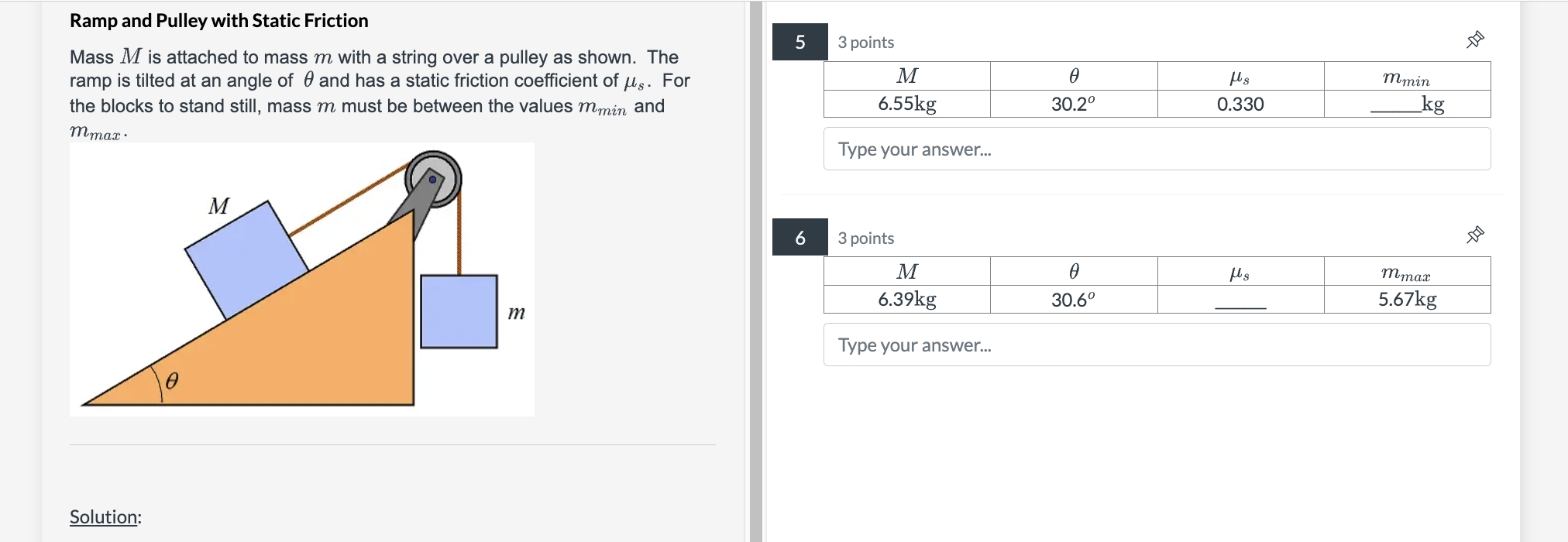The width and height of the screenshot is (1568, 542).
Task: Click the 30.2° angle cell
Action: (x=1073, y=104)
